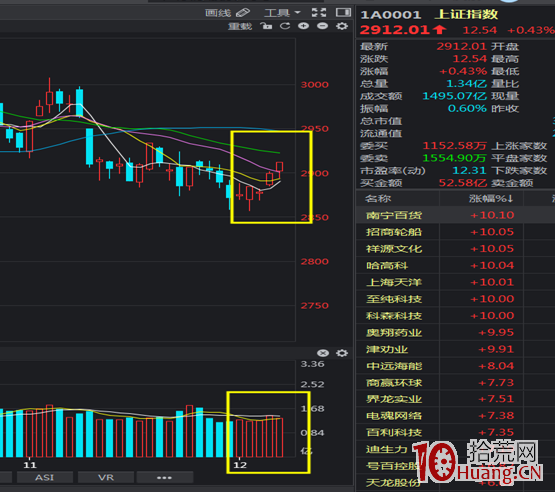Click the 总量 value 1.34亿
Screen dimensions: 555x492
(x=467, y=84)
